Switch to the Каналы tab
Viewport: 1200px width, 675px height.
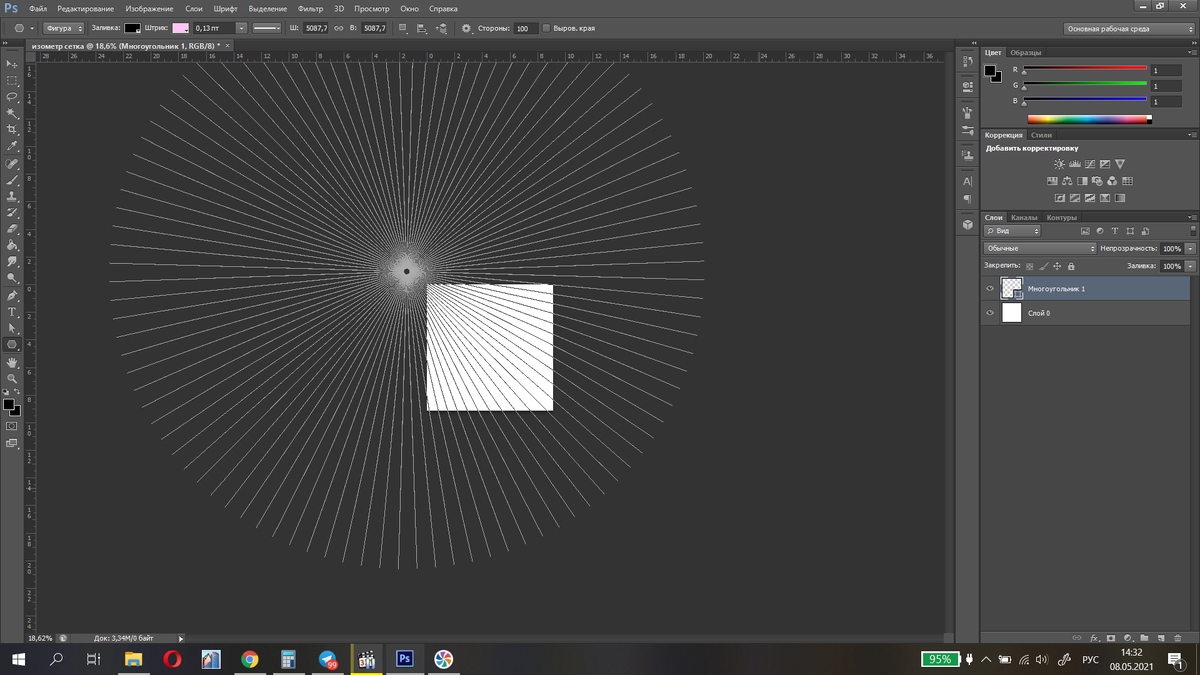click(x=1023, y=217)
